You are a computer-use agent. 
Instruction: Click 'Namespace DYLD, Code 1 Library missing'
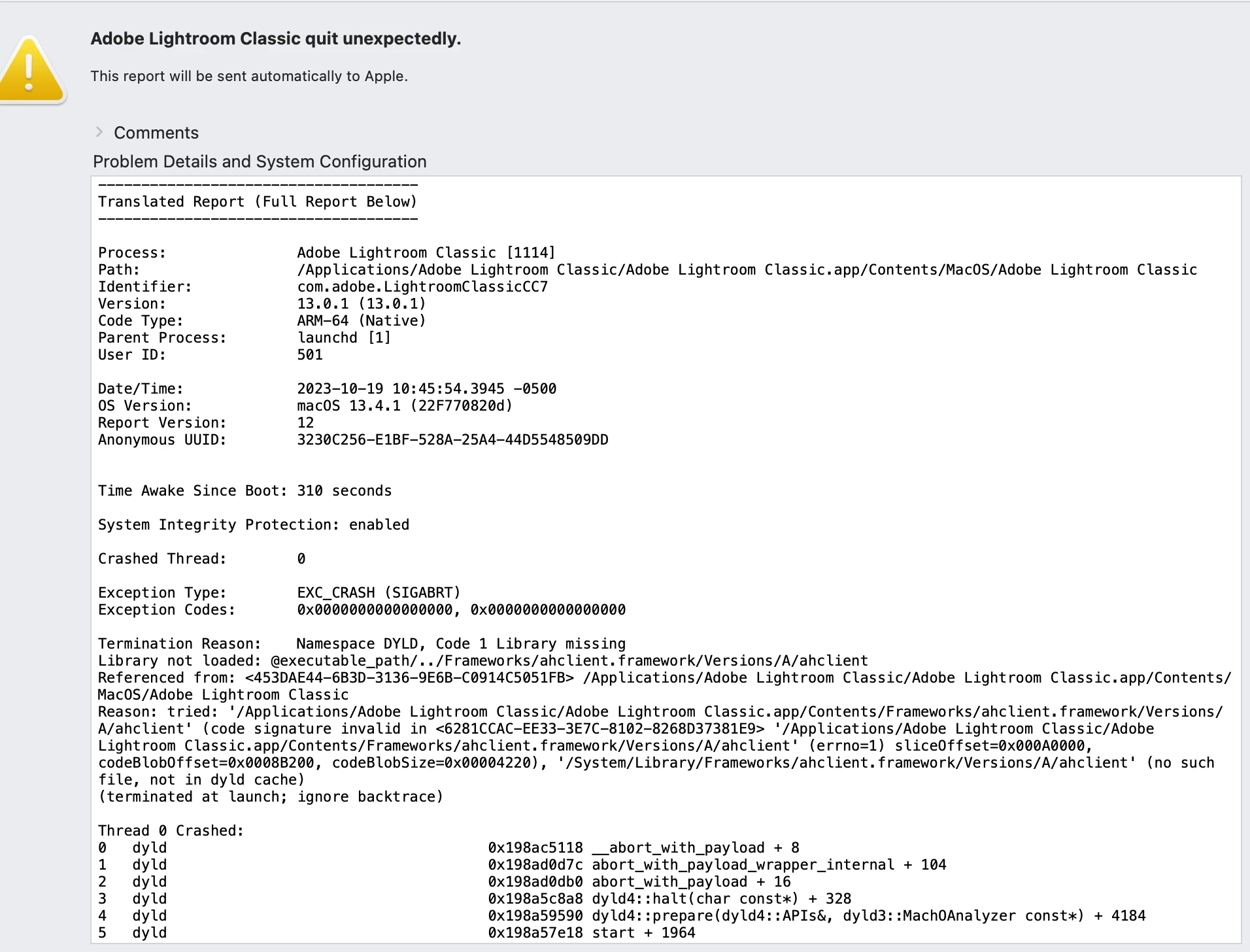tap(461, 643)
